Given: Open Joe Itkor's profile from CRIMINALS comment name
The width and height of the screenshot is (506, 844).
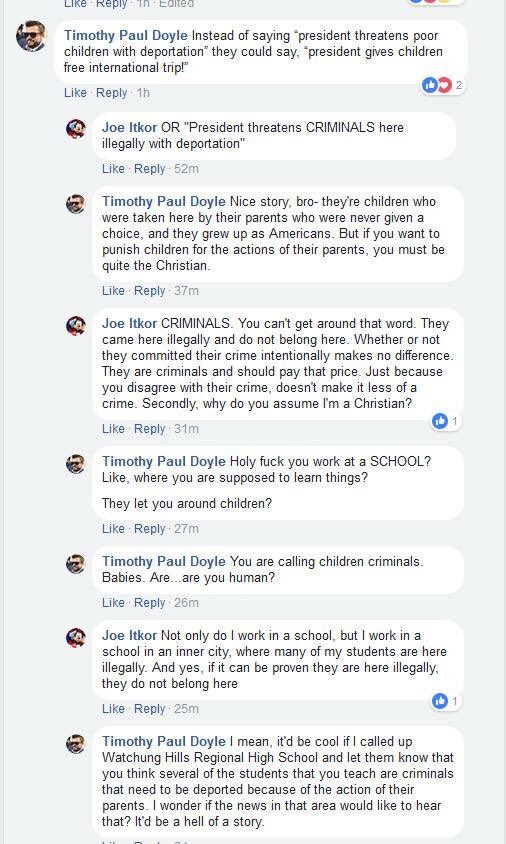Looking at the screenshot, I should pyautogui.click(x=129, y=323).
